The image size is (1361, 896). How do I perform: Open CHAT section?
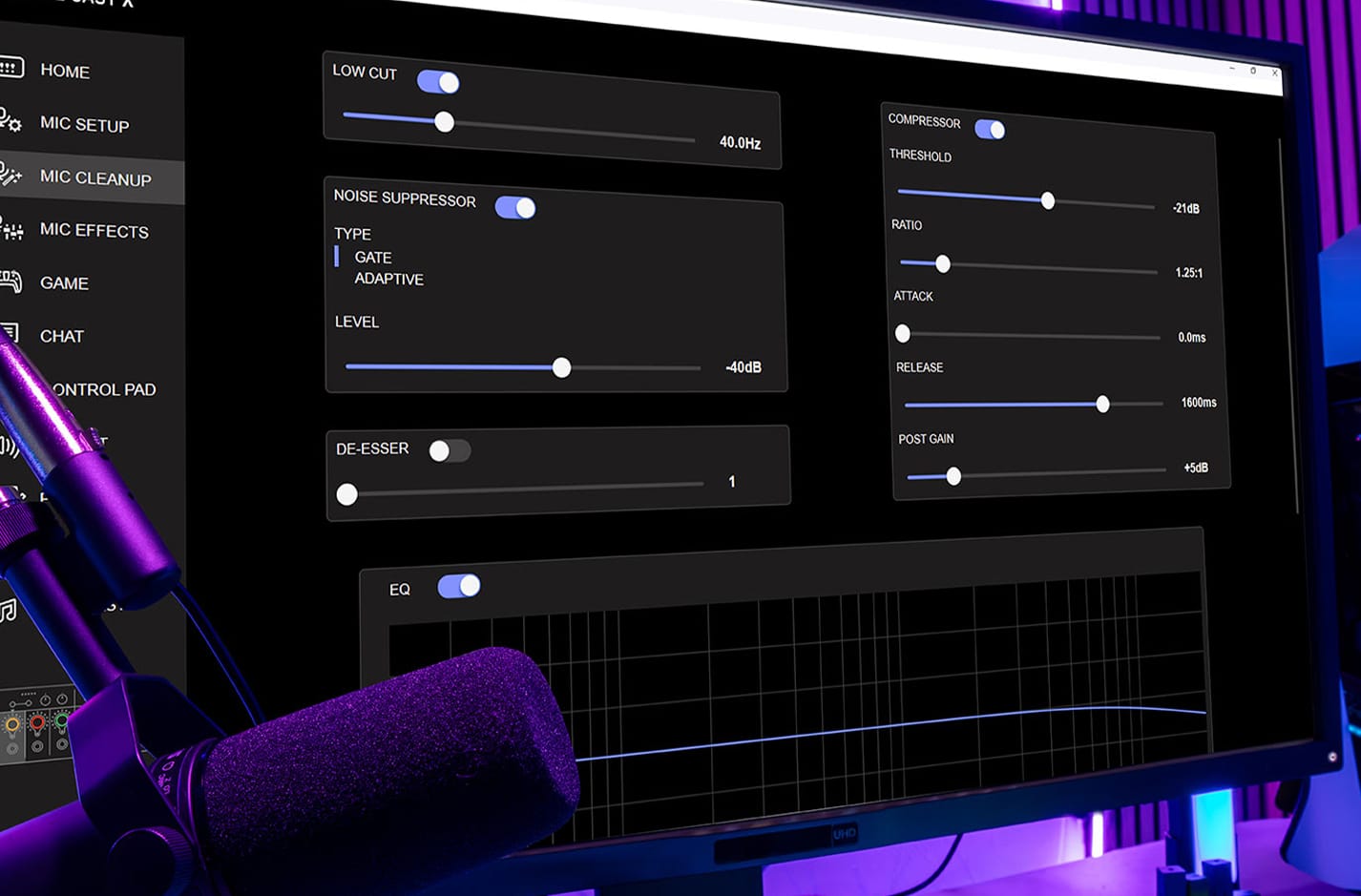(62, 336)
